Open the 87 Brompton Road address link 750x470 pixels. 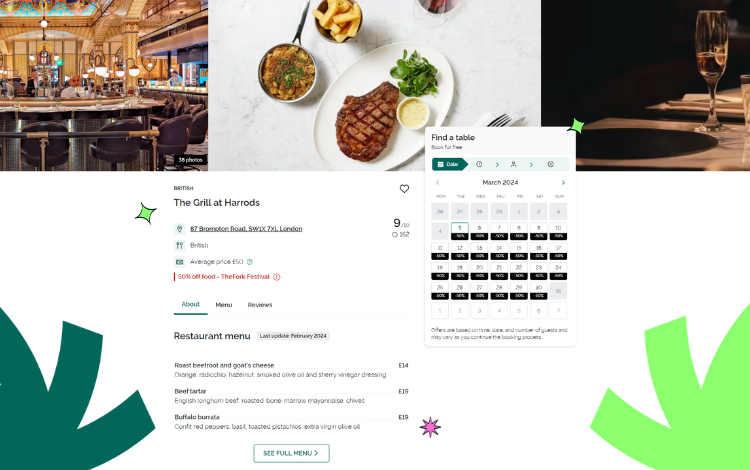246,229
